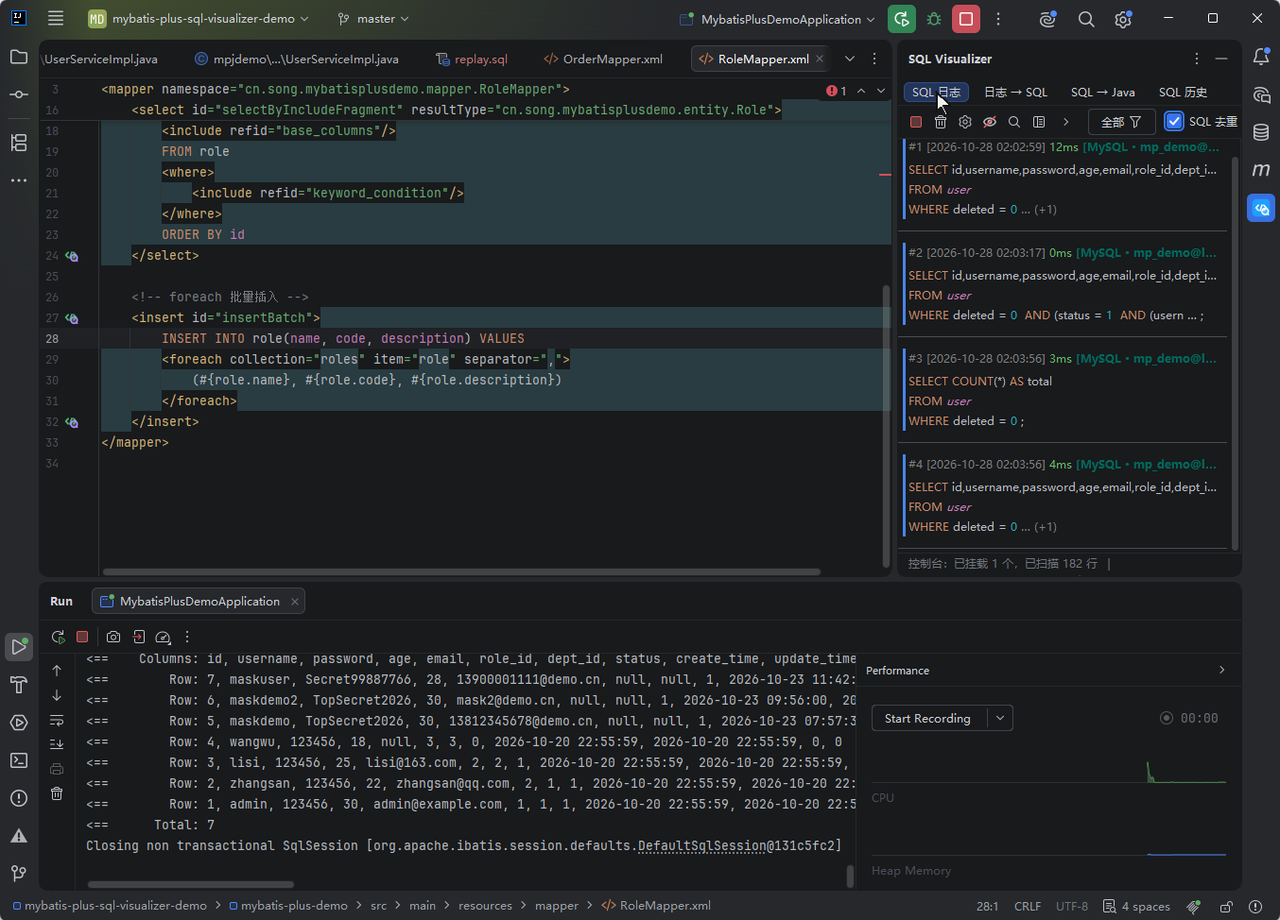The height and width of the screenshot is (920, 1280).
Task: Rerun application from the Run panel toolbar
Action: point(58,637)
